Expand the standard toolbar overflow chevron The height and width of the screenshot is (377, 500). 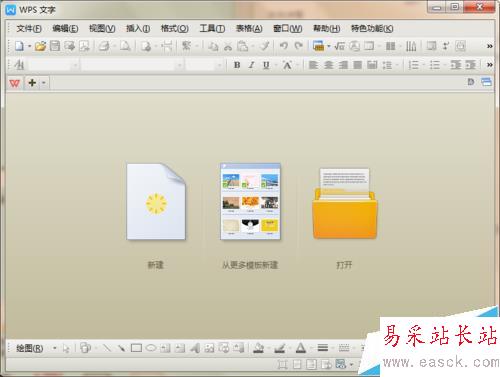coord(489,46)
